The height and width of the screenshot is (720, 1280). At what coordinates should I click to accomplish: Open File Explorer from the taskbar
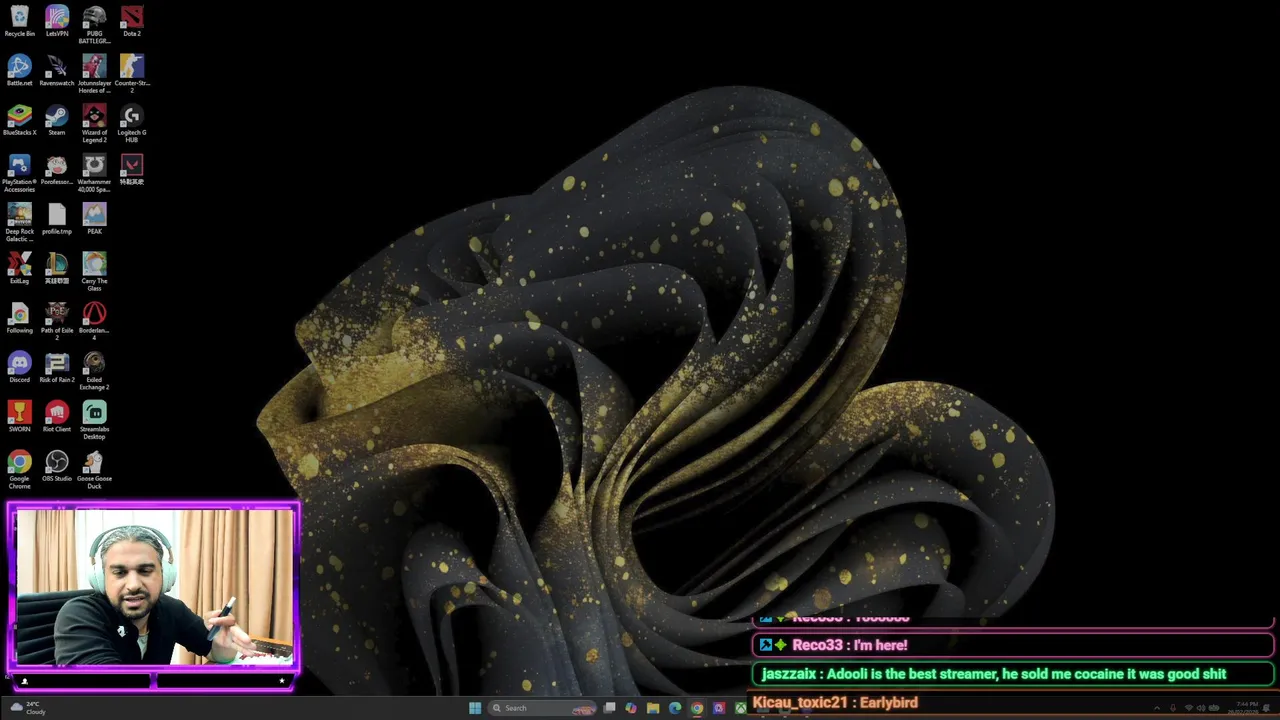point(653,708)
